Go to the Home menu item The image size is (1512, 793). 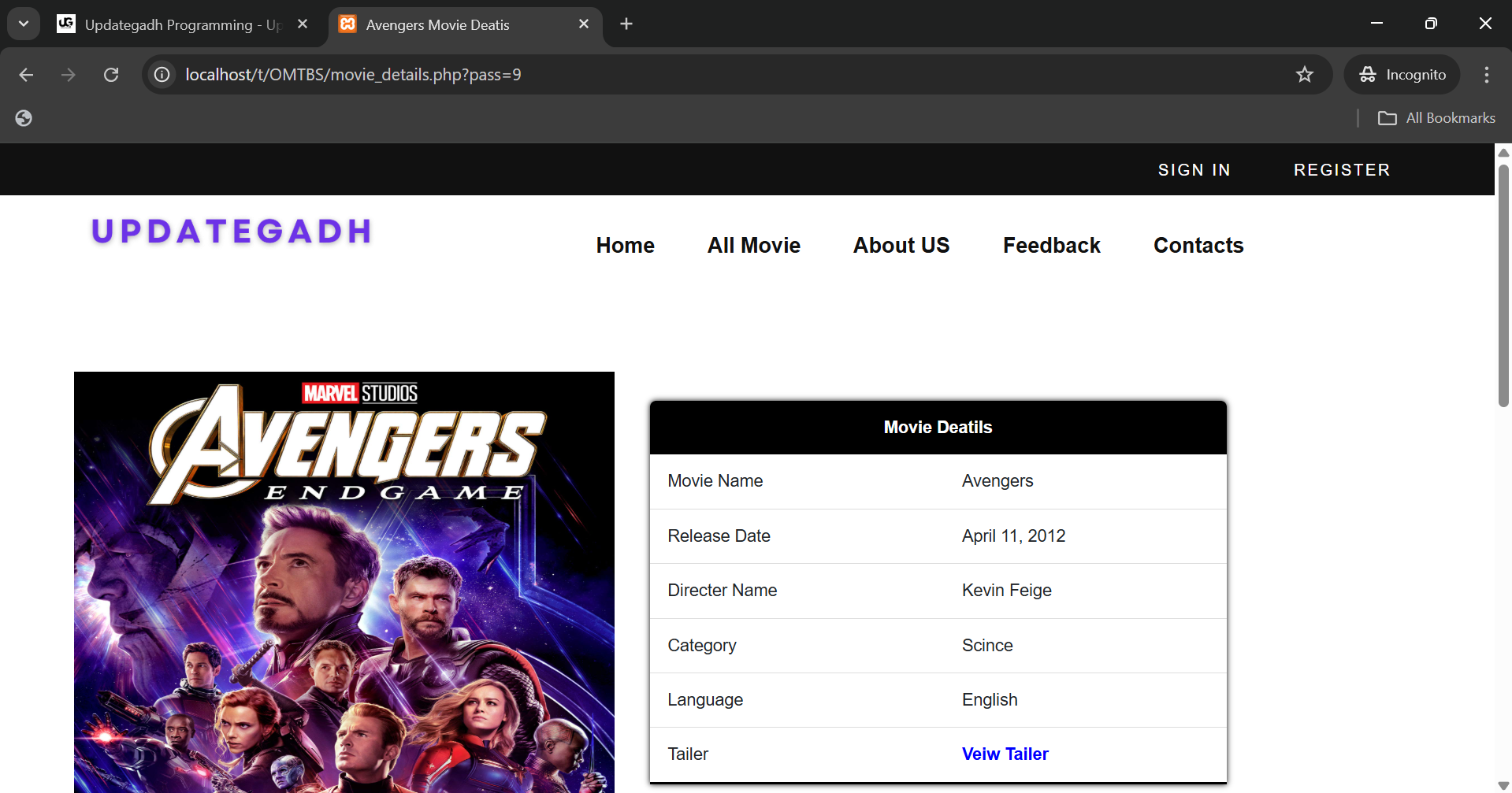click(626, 246)
